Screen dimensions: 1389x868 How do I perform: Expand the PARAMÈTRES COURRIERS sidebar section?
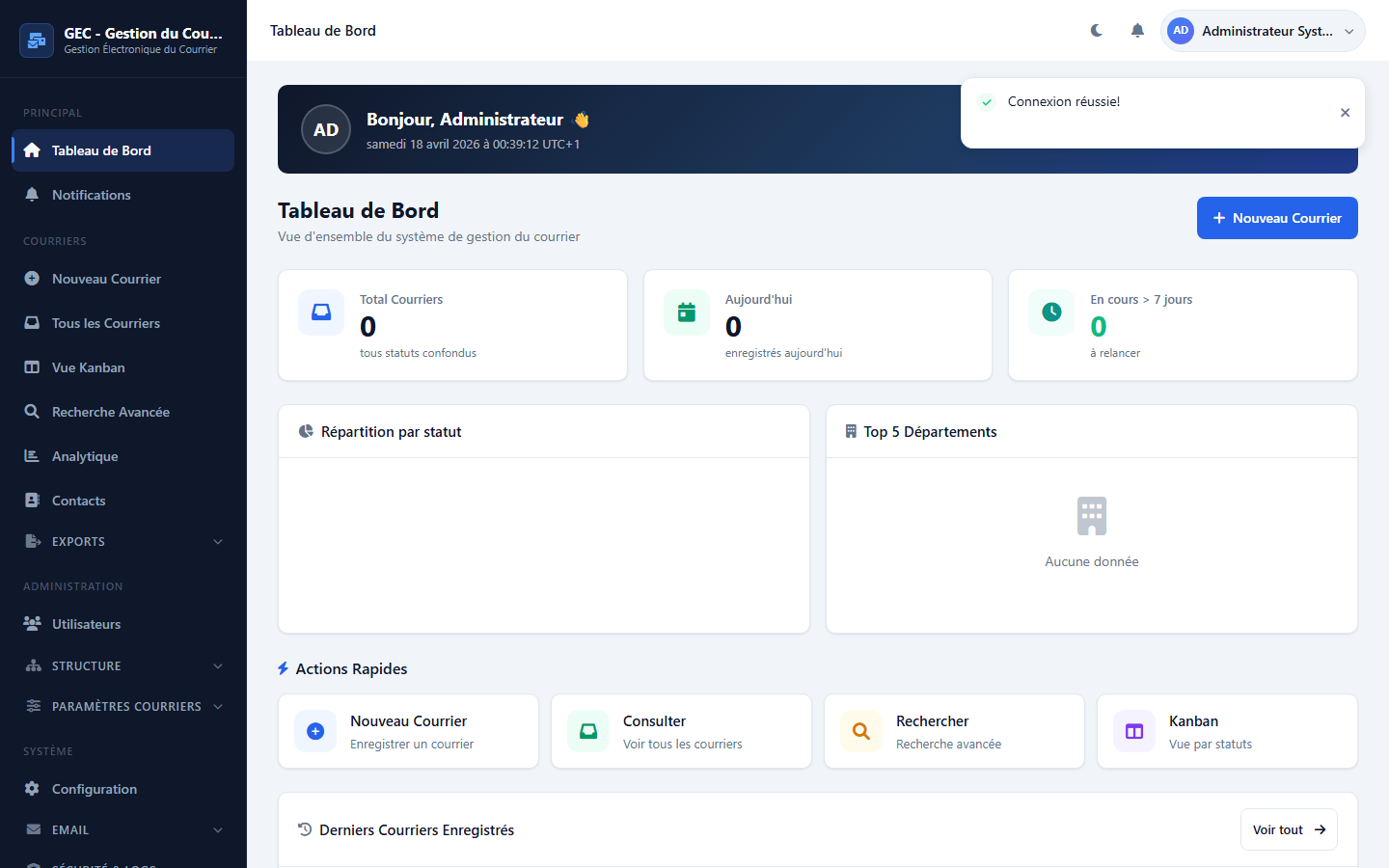pos(123,707)
